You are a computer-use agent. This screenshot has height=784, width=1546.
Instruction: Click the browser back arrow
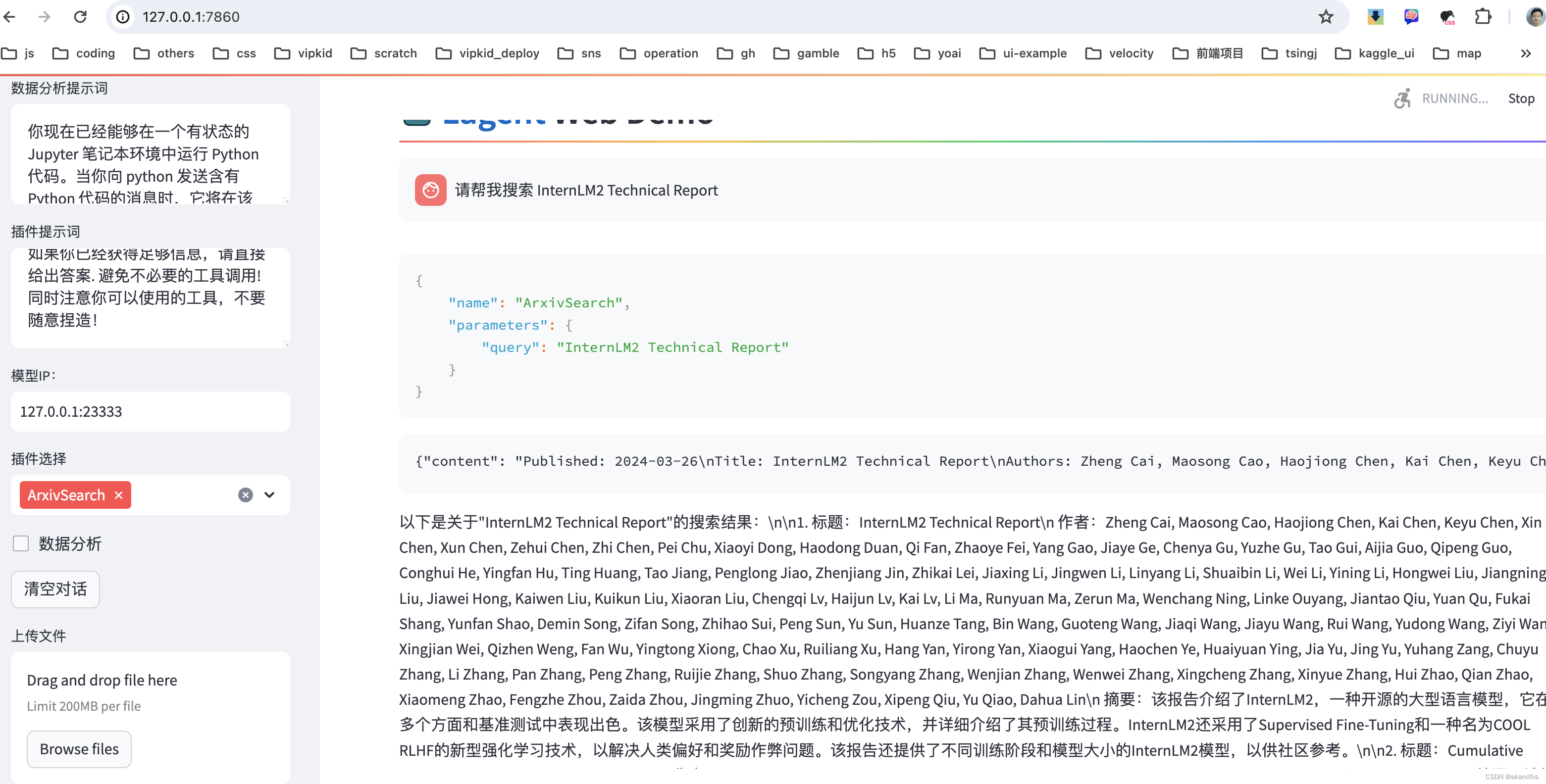9,17
